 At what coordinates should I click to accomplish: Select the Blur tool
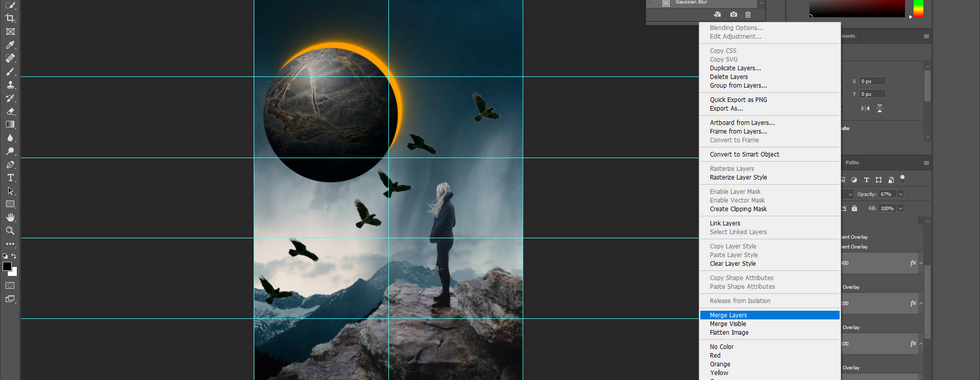[10, 138]
